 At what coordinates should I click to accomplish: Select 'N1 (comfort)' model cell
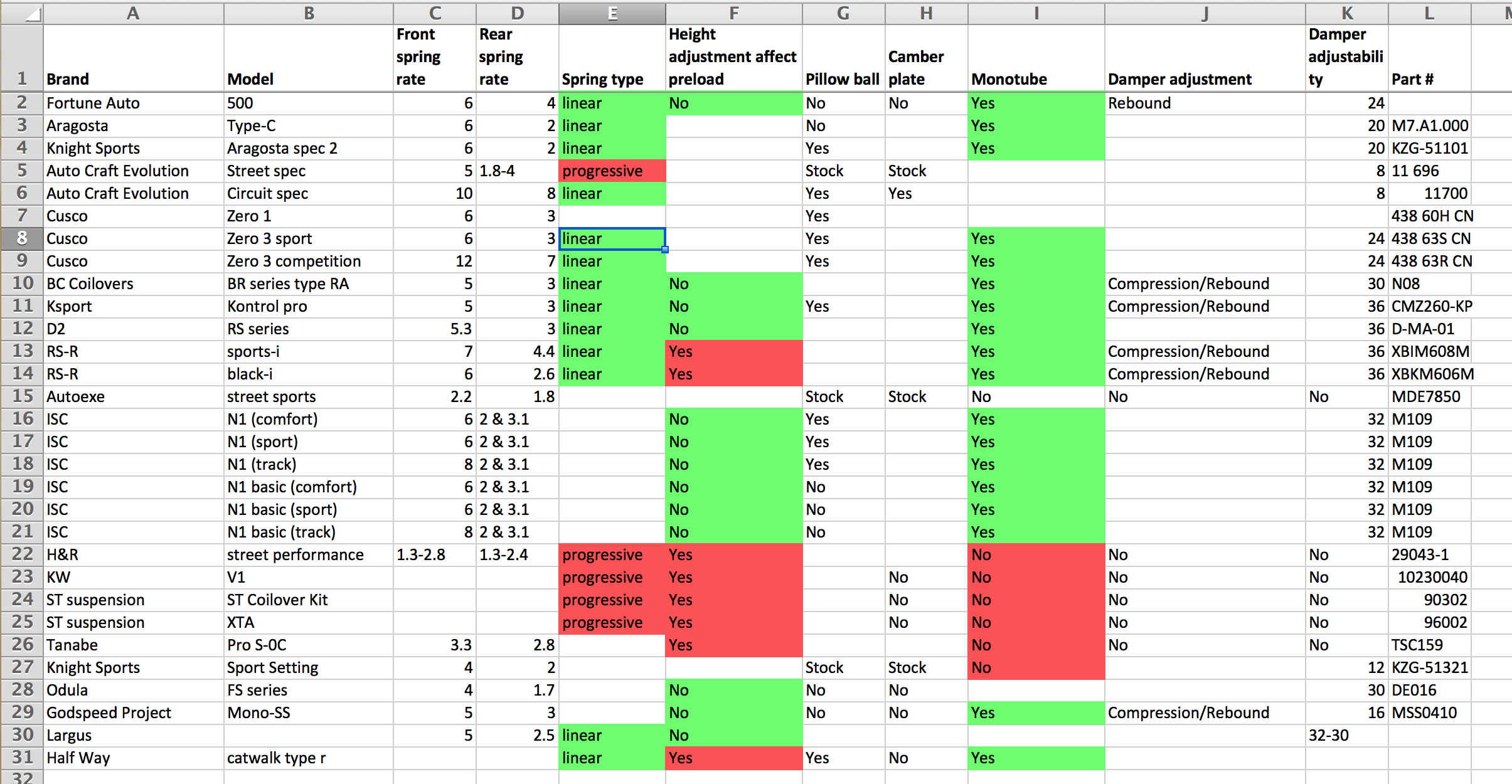pyautogui.click(x=309, y=419)
